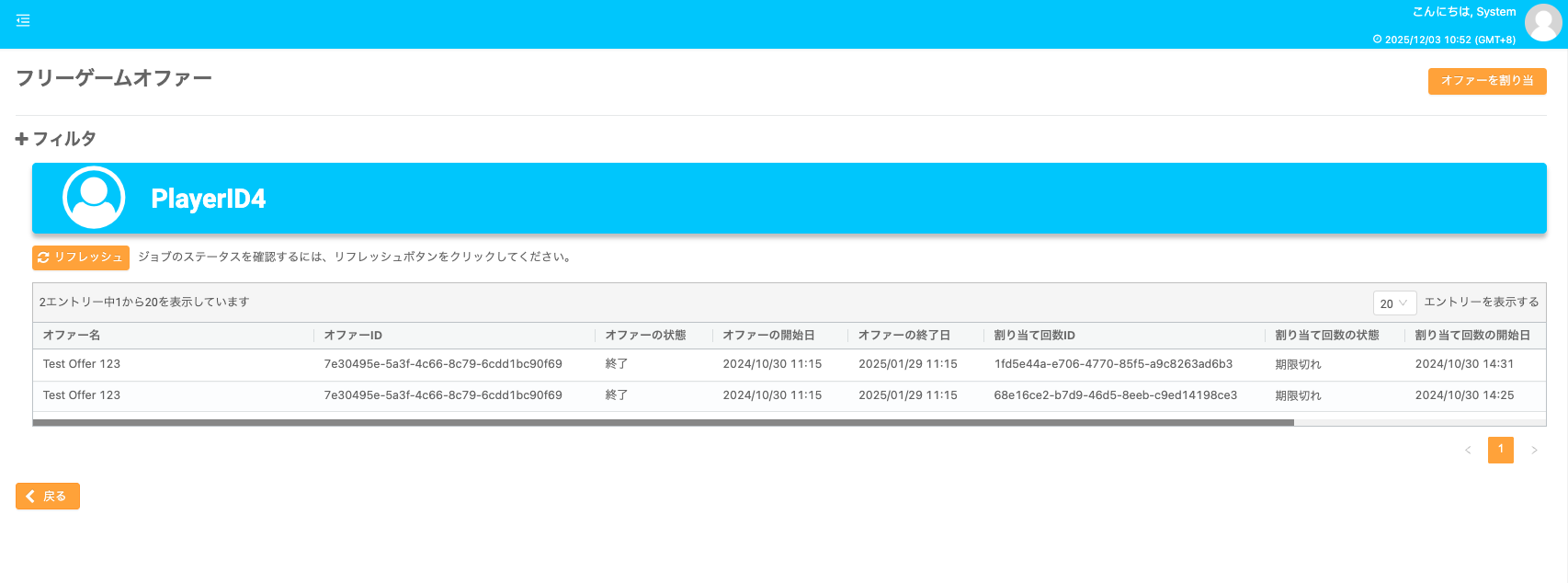The height and width of the screenshot is (583, 1568).
Task: Sort by オファーID column header
Action: coord(353,336)
